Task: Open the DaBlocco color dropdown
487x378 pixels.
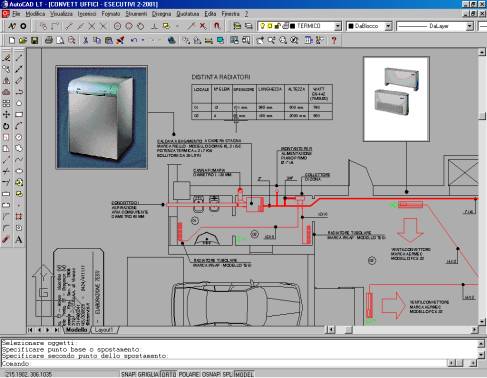Action: pyautogui.click(x=388, y=26)
